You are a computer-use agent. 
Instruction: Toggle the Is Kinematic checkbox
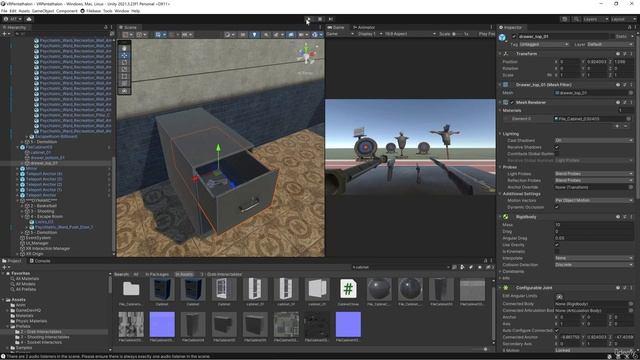click(557, 251)
